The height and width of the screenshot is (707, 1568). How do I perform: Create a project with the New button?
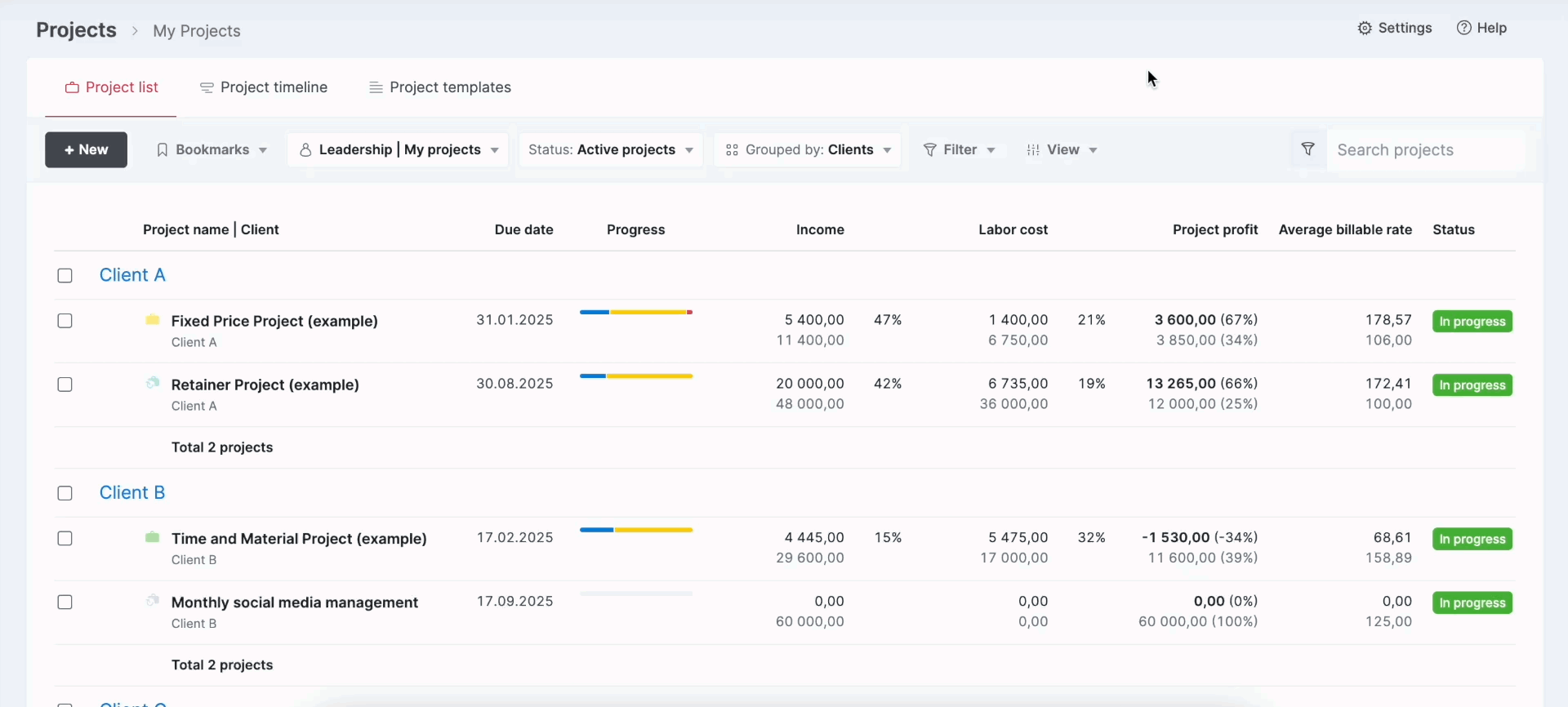[x=86, y=150]
